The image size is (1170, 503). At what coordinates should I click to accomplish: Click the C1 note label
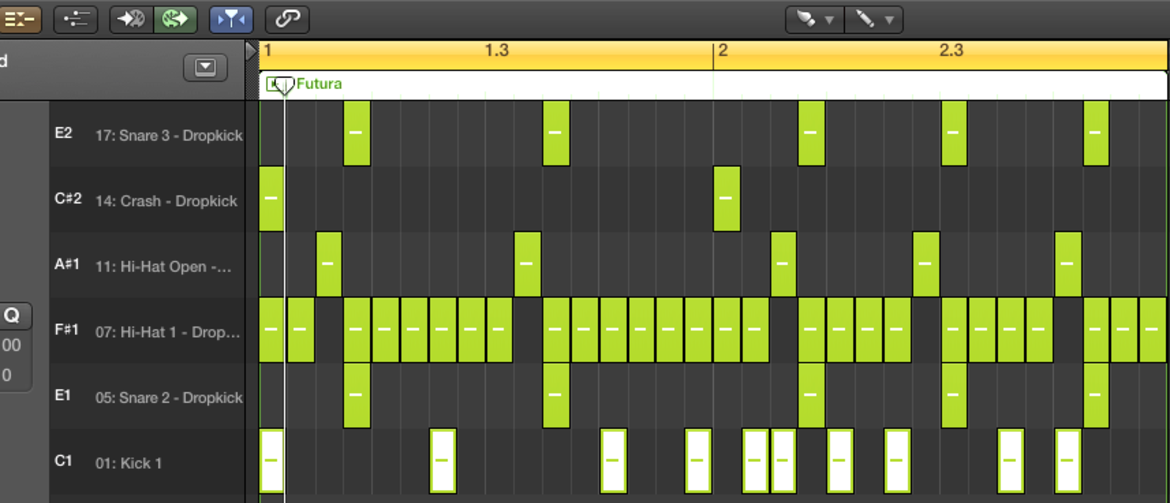[63, 462]
